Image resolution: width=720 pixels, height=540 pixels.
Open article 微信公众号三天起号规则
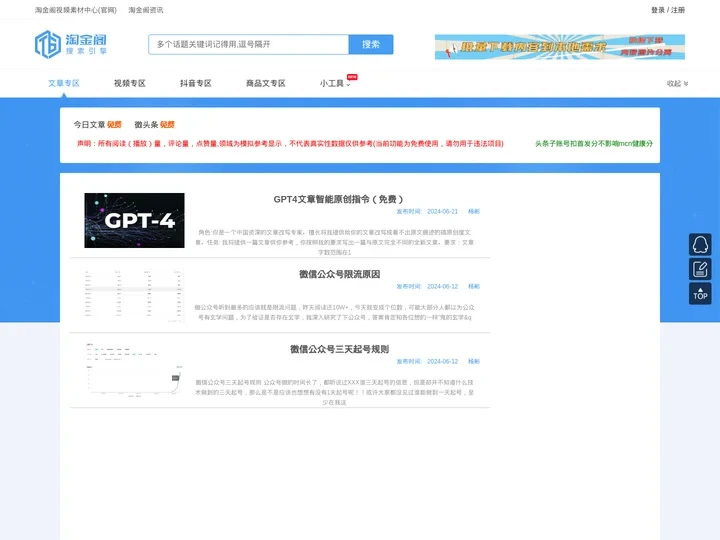coord(339,349)
